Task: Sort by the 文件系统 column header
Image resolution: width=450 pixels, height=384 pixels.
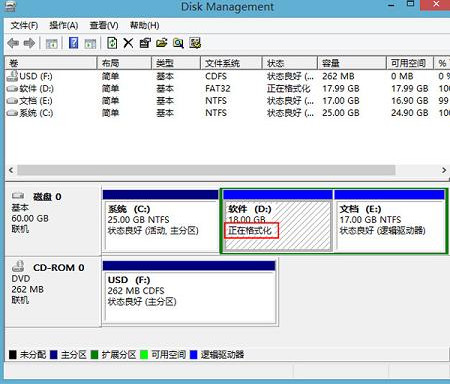Action: tap(231, 63)
